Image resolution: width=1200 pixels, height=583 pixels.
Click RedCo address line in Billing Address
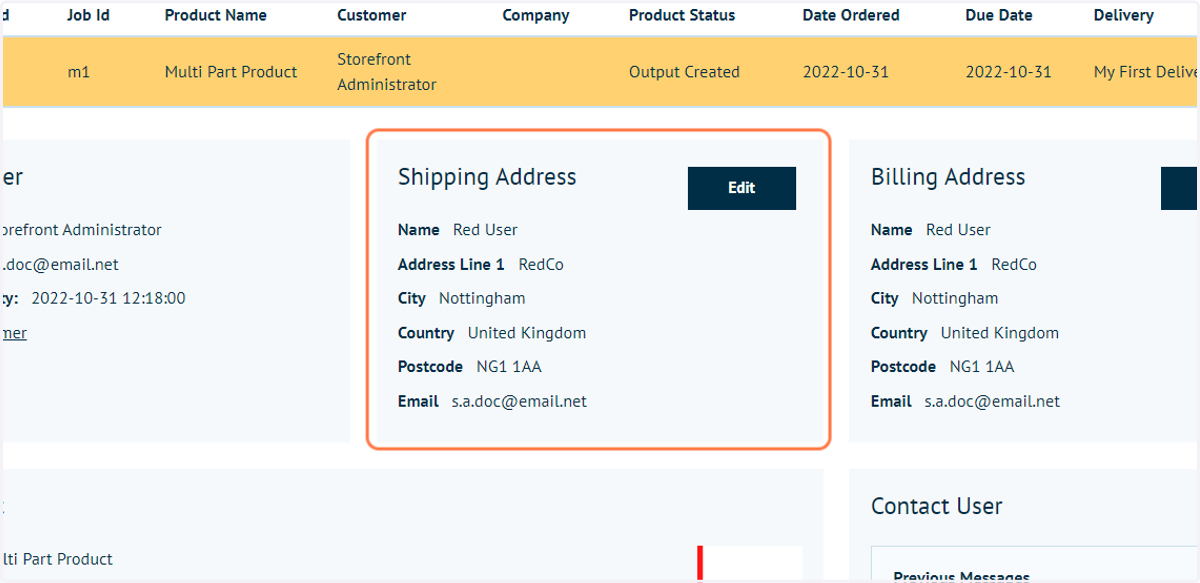(x=1014, y=265)
